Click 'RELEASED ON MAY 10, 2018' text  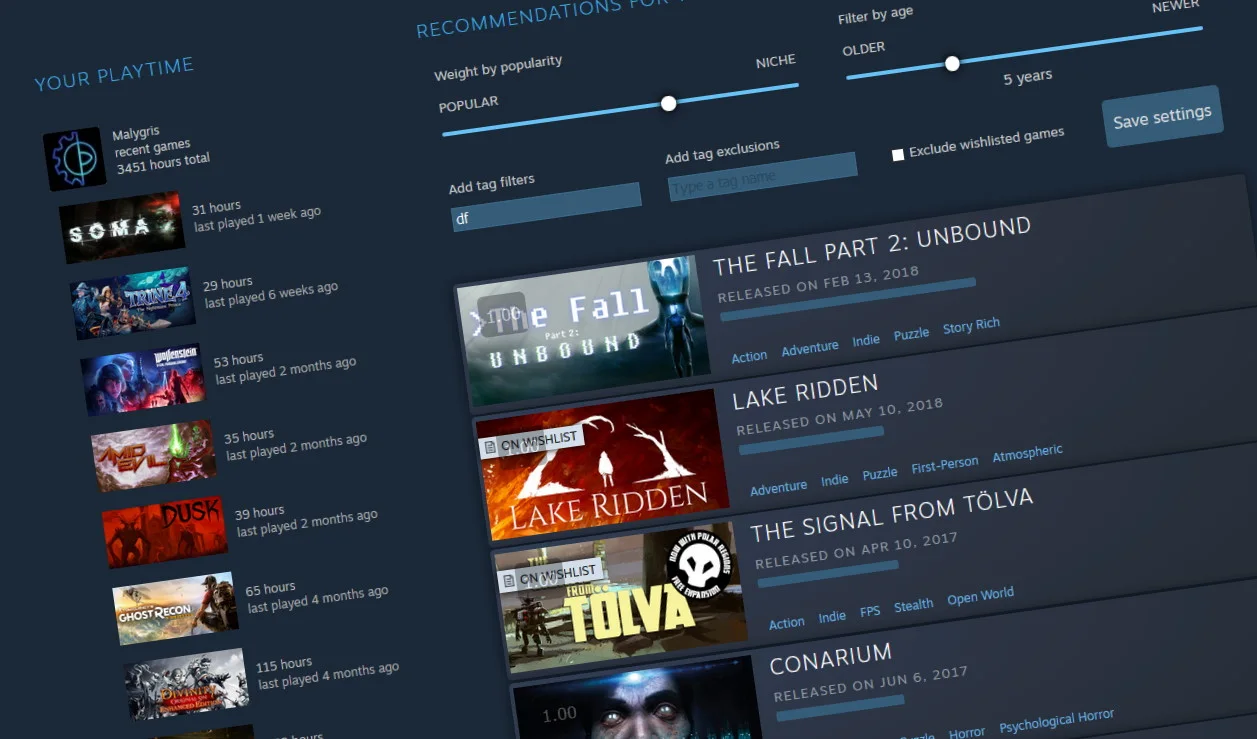pos(839,417)
